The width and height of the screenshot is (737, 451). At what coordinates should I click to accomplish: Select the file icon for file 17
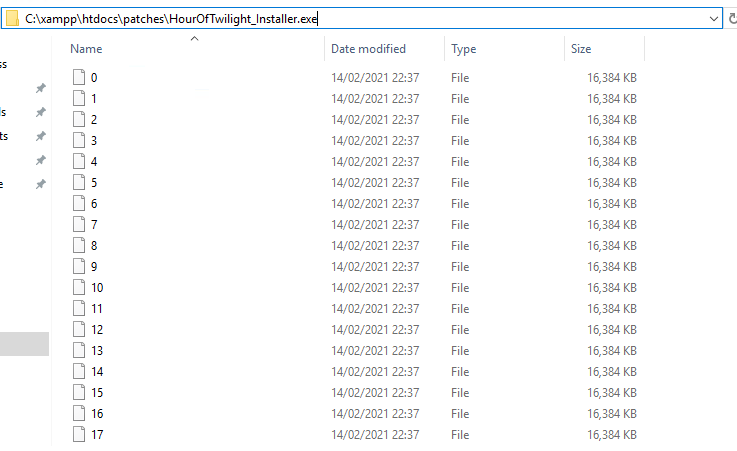(x=79, y=434)
